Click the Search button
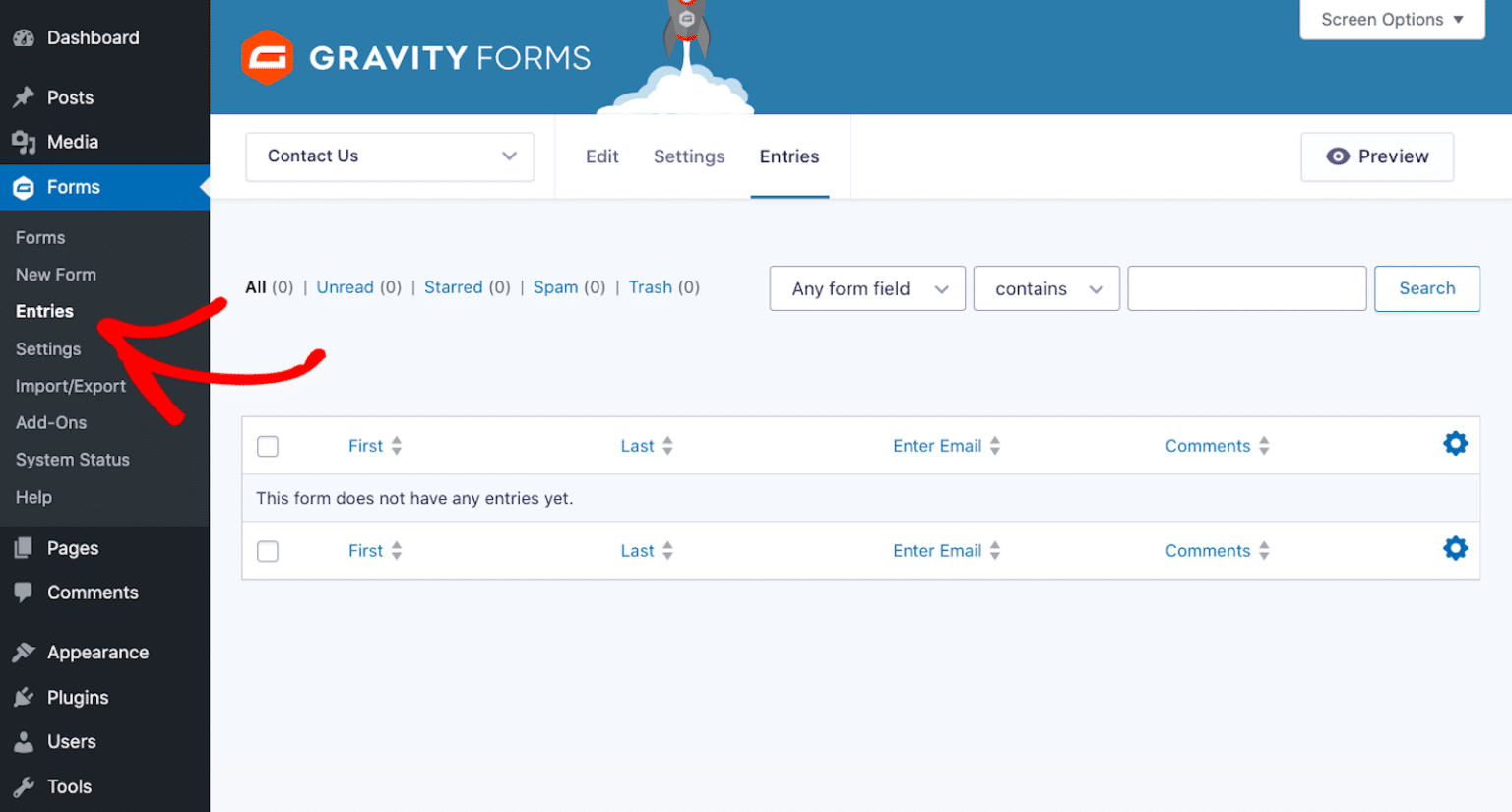 1426,288
